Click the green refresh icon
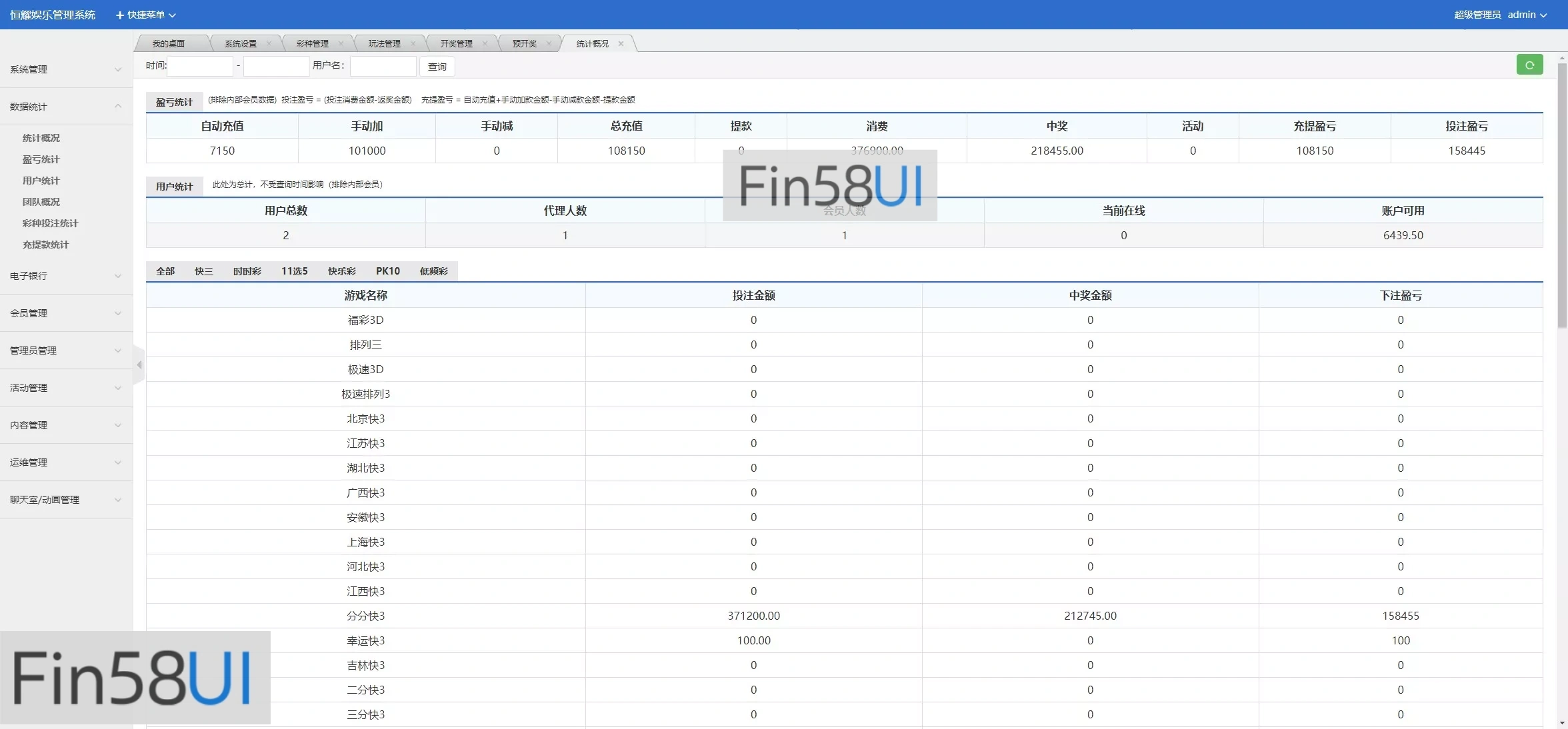 (1529, 65)
